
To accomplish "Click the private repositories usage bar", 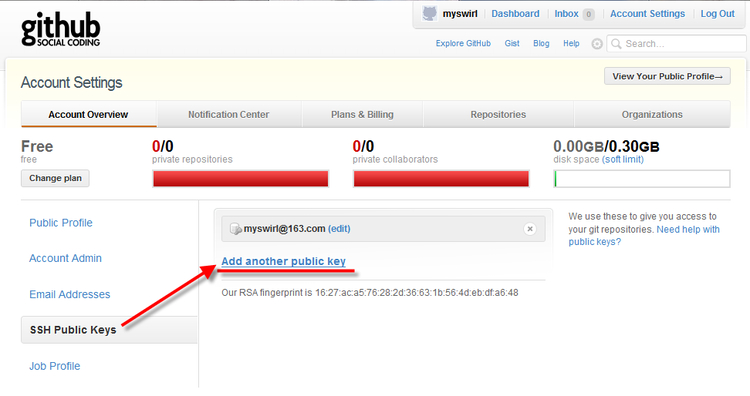I will (x=241, y=179).
